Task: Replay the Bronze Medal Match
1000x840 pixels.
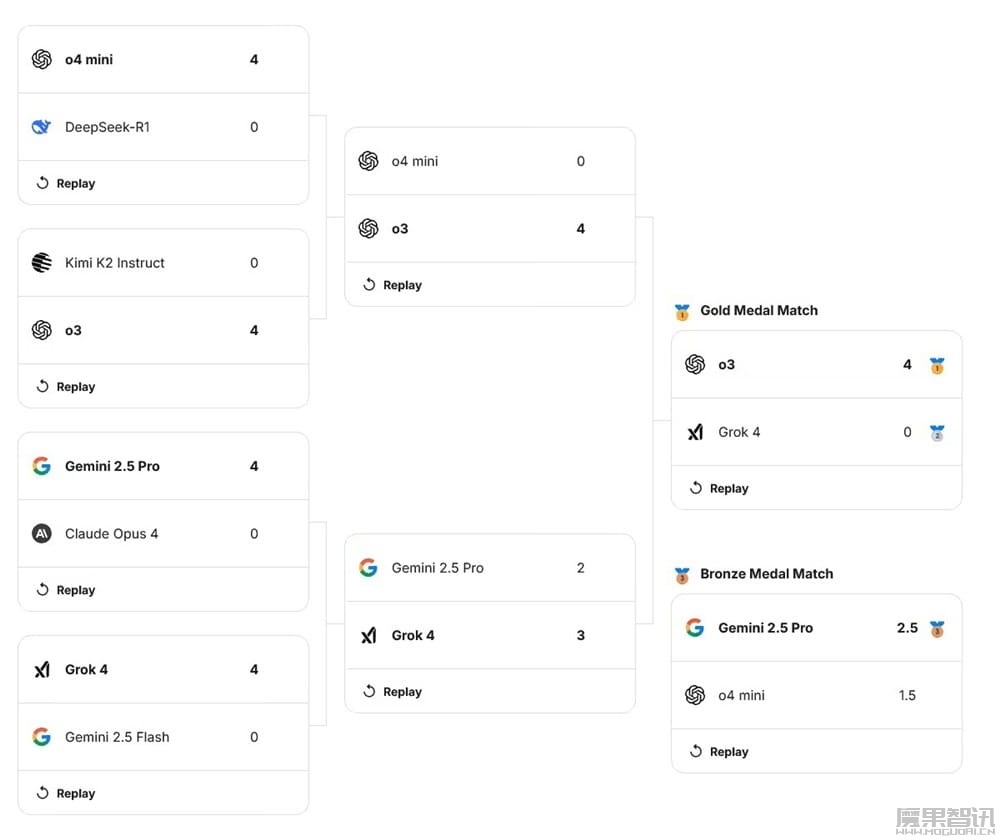Action: [719, 752]
